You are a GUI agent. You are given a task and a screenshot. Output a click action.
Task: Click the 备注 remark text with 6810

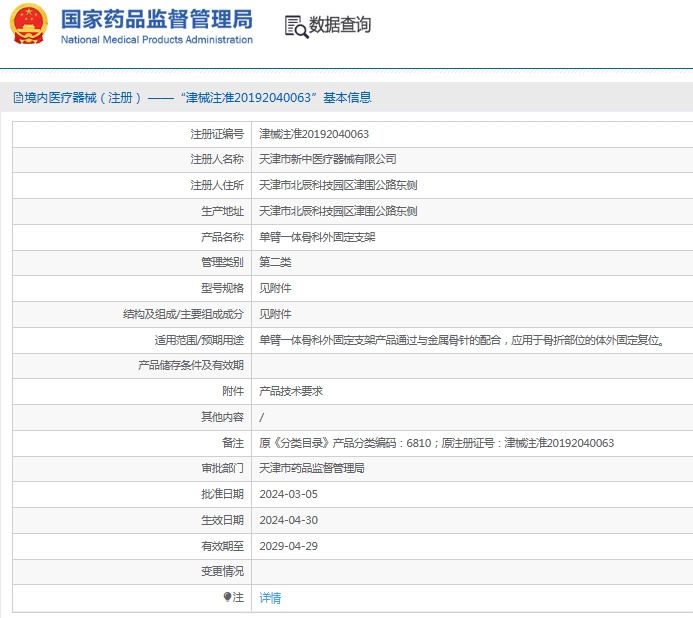(436, 443)
